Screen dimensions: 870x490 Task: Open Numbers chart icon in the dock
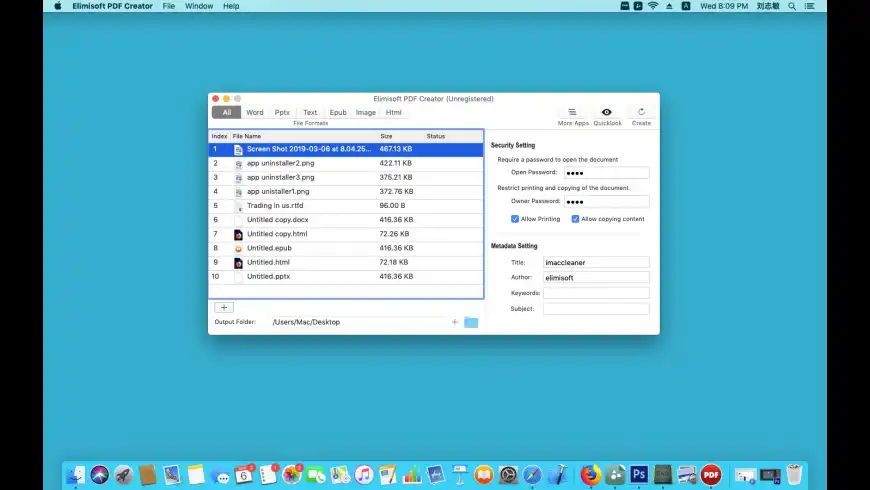412,475
